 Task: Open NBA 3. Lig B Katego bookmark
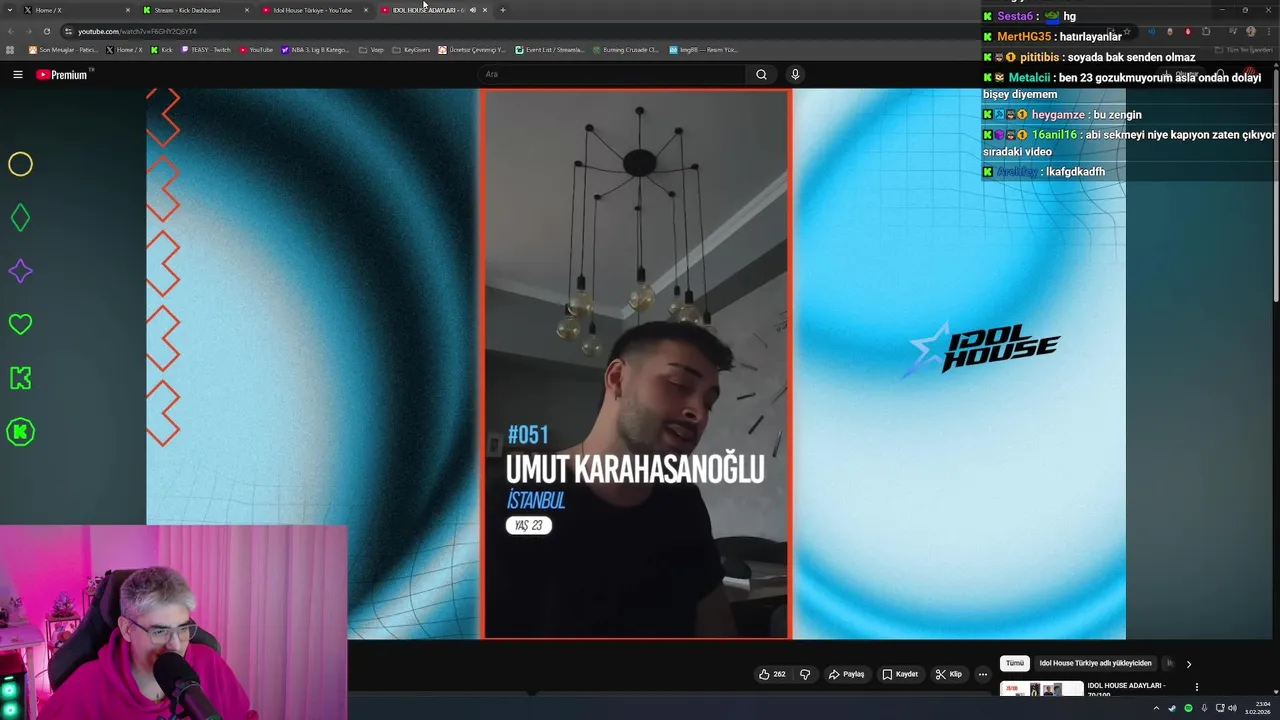[315, 50]
